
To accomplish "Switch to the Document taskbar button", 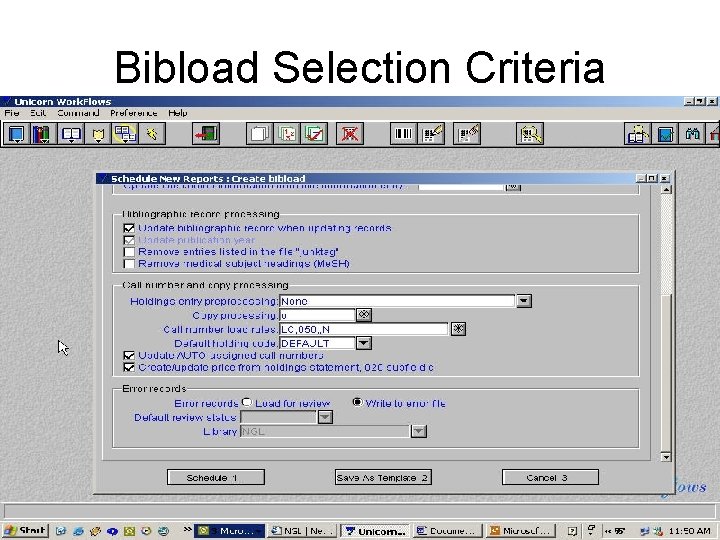I will pos(448,531).
